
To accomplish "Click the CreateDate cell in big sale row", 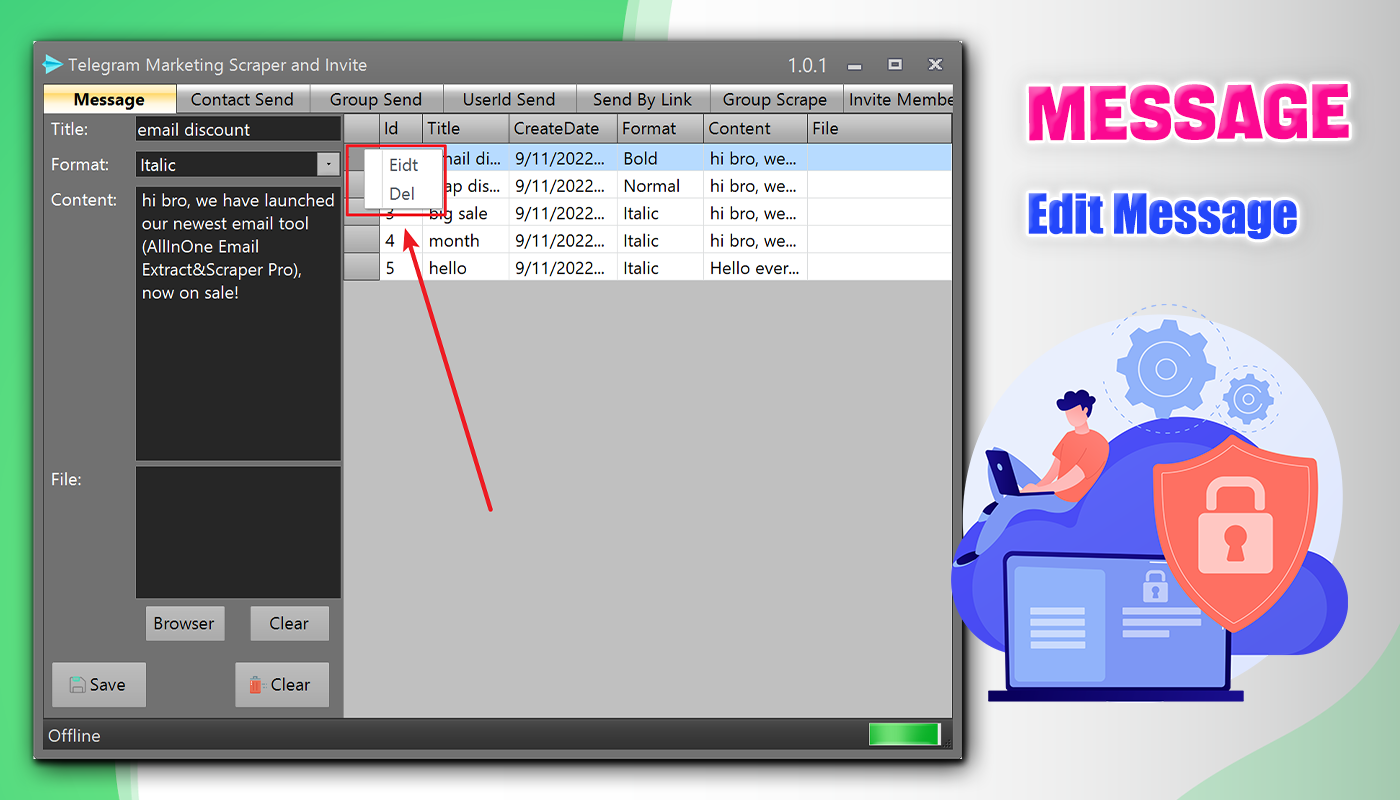I will pyautogui.click(x=562, y=213).
